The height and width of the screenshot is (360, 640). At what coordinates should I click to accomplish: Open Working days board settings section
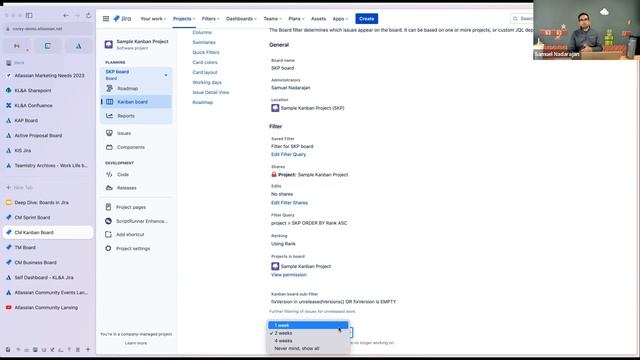[207, 82]
